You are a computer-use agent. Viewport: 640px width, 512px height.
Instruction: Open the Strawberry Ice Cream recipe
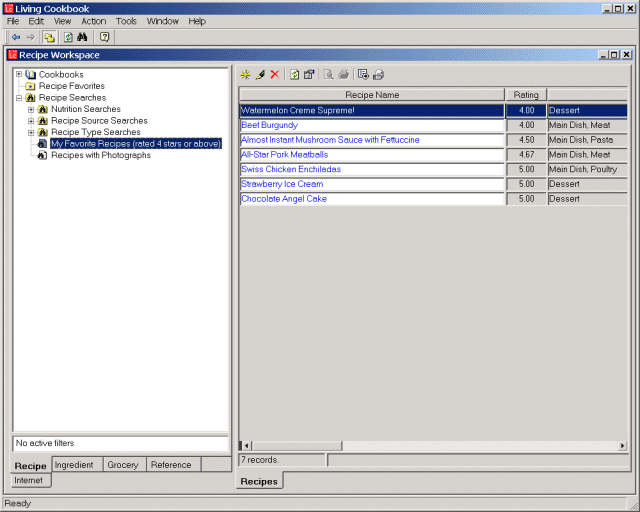(282, 184)
